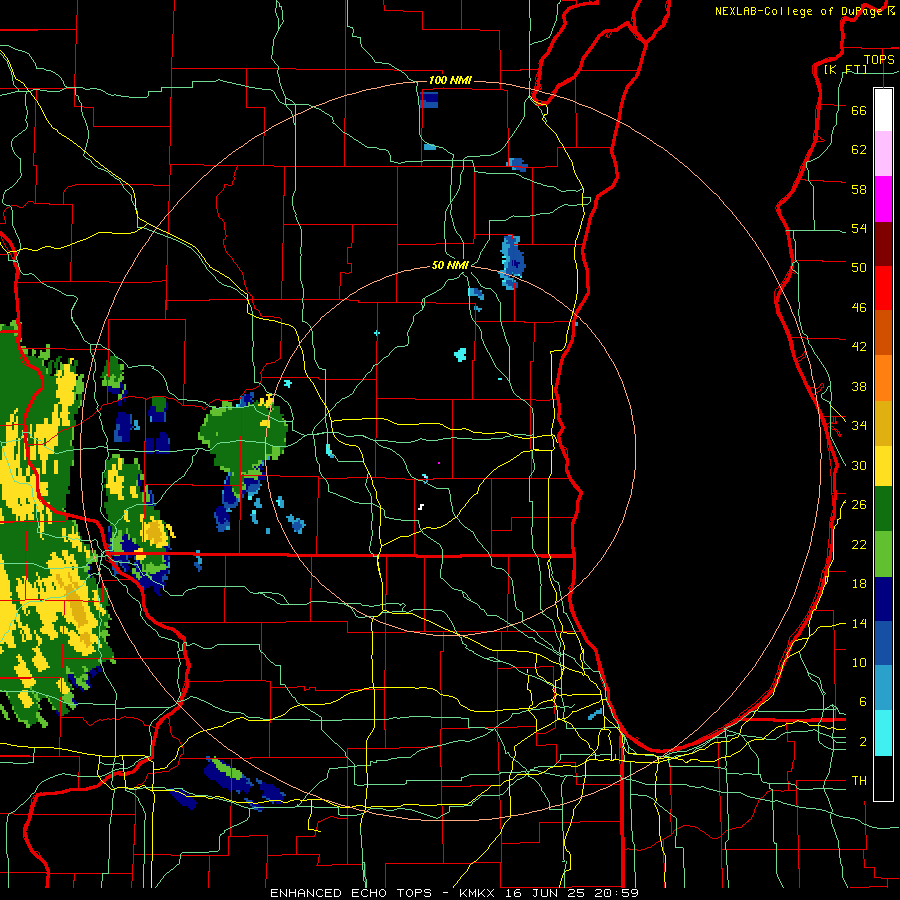
Task: Click the 'ENHANCED ECHO TOPS' product title
Action: point(351,893)
